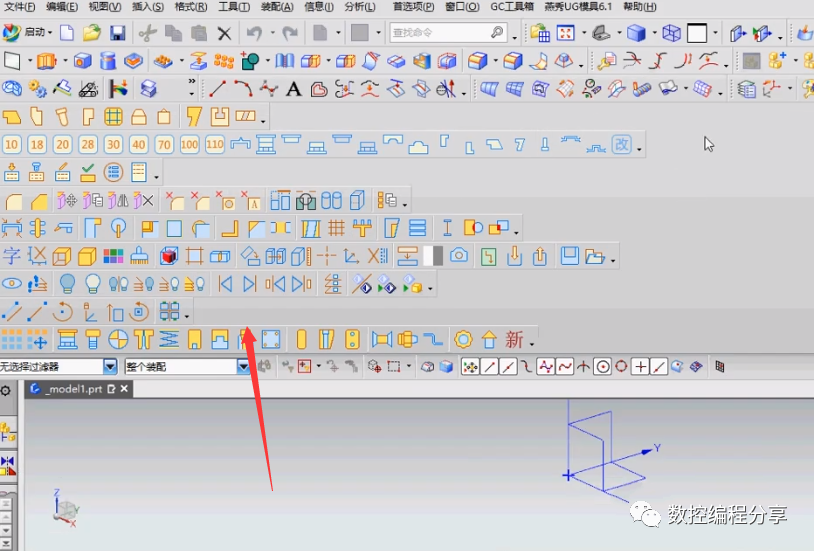The height and width of the screenshot is (551, 814).
Task: Click the white-gray gradient background icon
Action: click(x=433, y=256)
